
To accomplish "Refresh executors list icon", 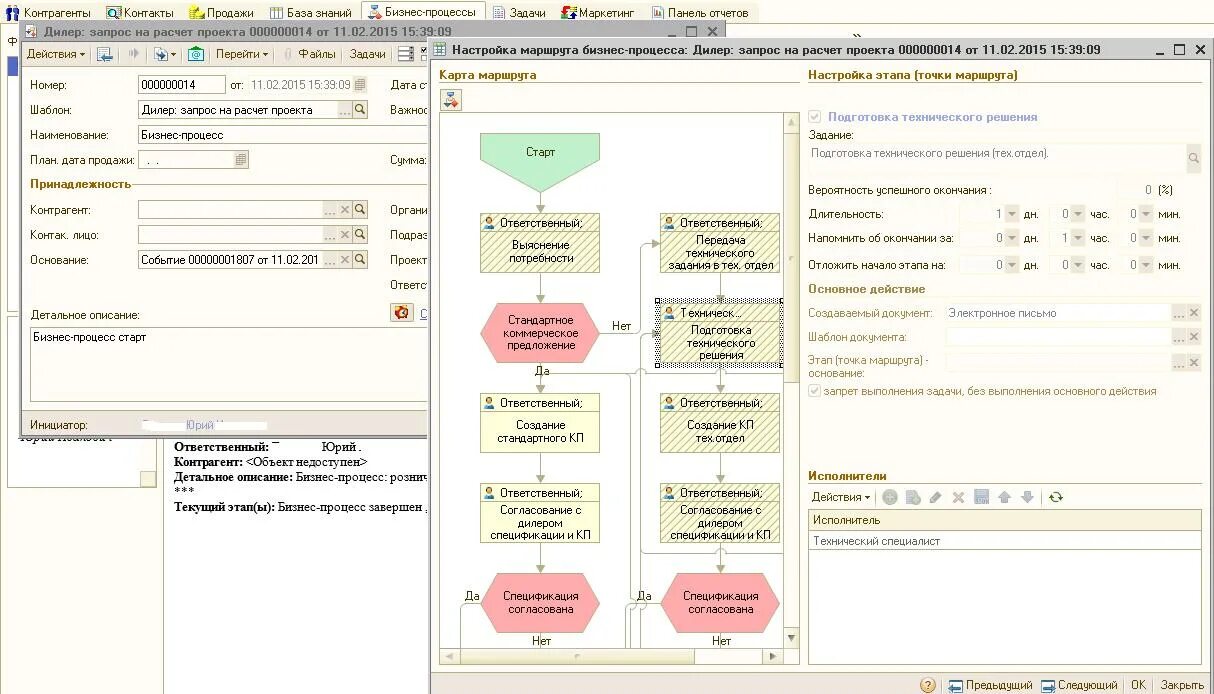I will (1055, 497).
